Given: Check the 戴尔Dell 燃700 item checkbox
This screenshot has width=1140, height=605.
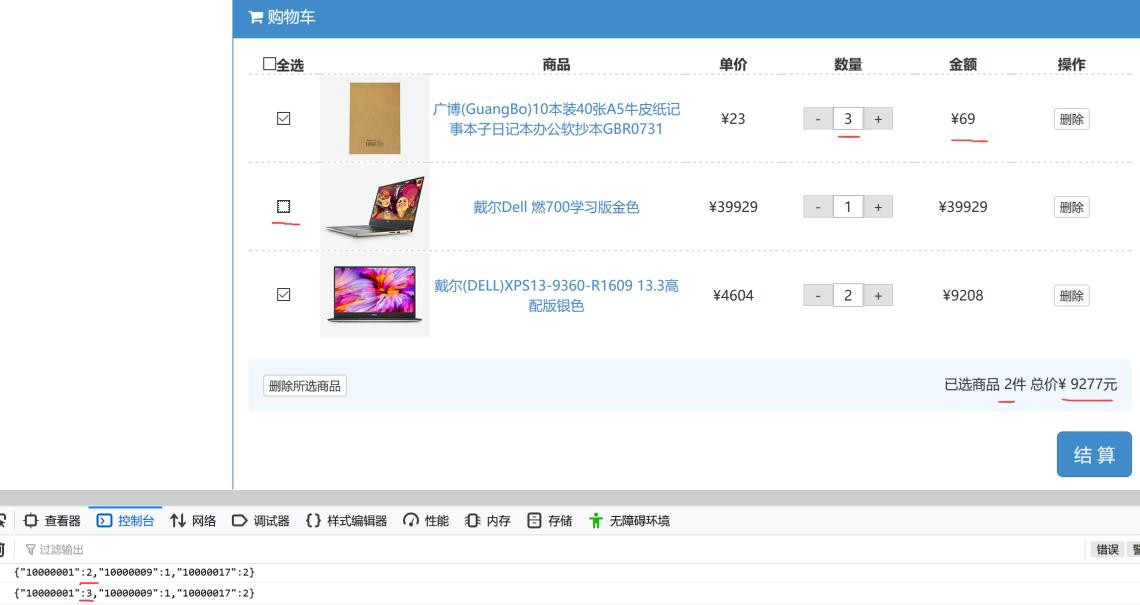Looking at the screenshot, I should point(284,207).
